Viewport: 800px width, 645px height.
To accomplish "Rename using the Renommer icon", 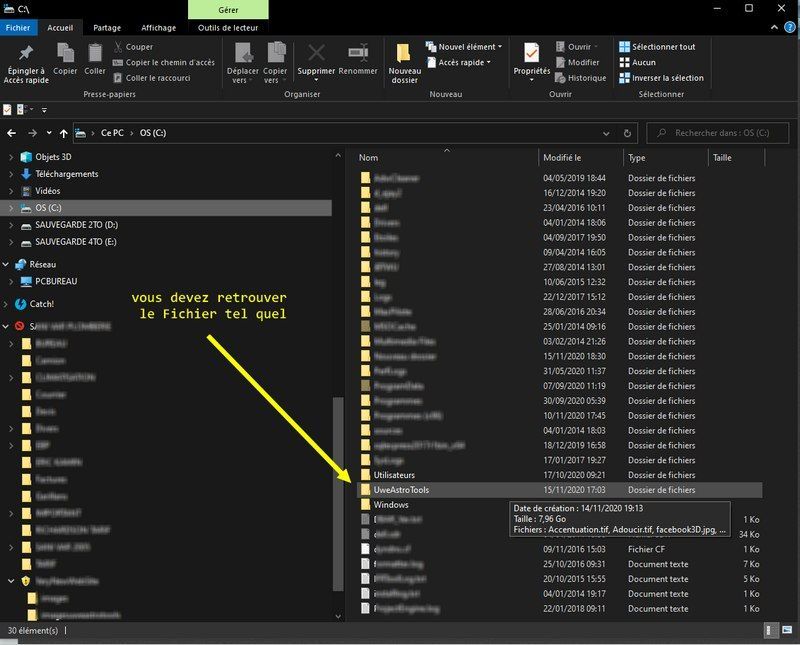I will point(358,60).
